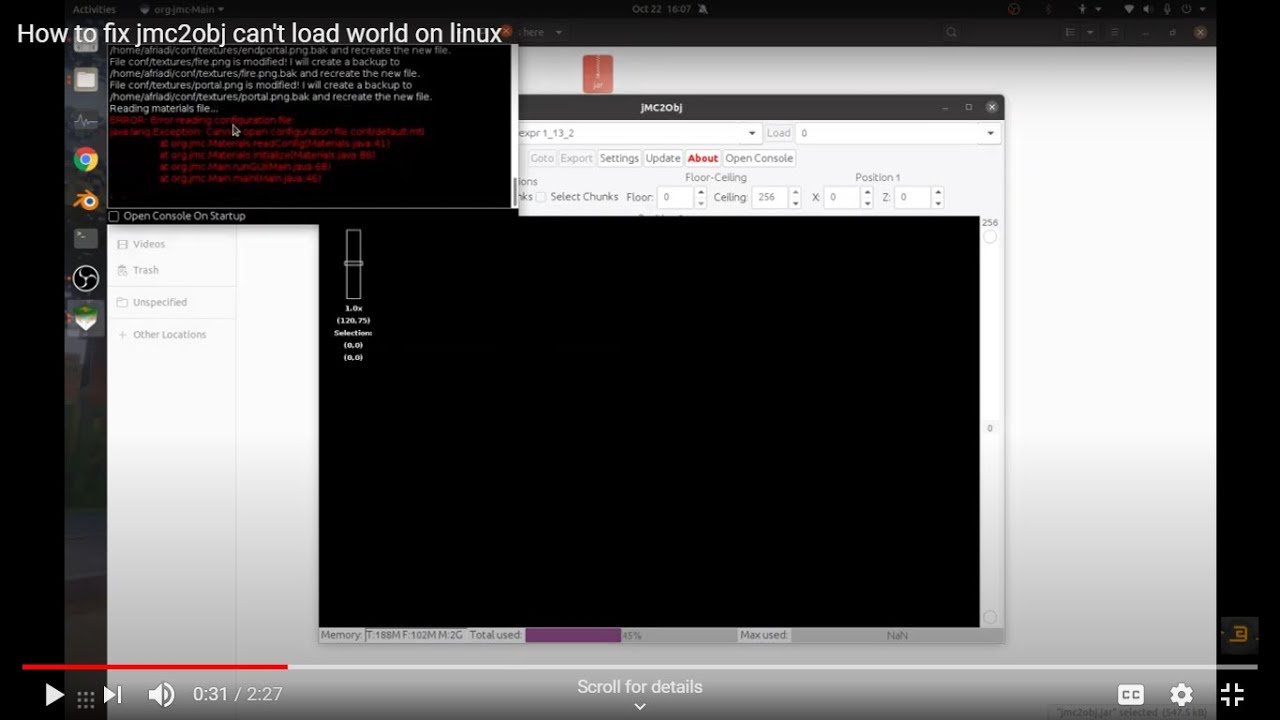Toggle the Select Chunks checkbox
The width and height of the screenshot is (1280, 720).
541,197
